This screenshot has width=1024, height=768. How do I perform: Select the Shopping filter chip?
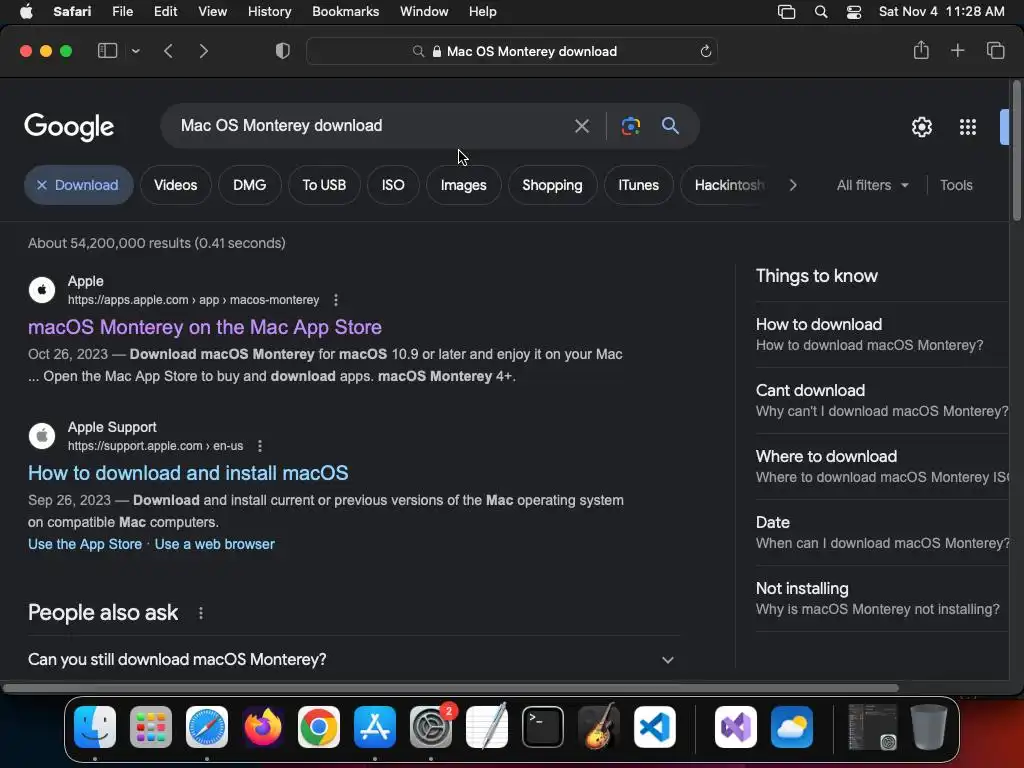tap(552, 185)
